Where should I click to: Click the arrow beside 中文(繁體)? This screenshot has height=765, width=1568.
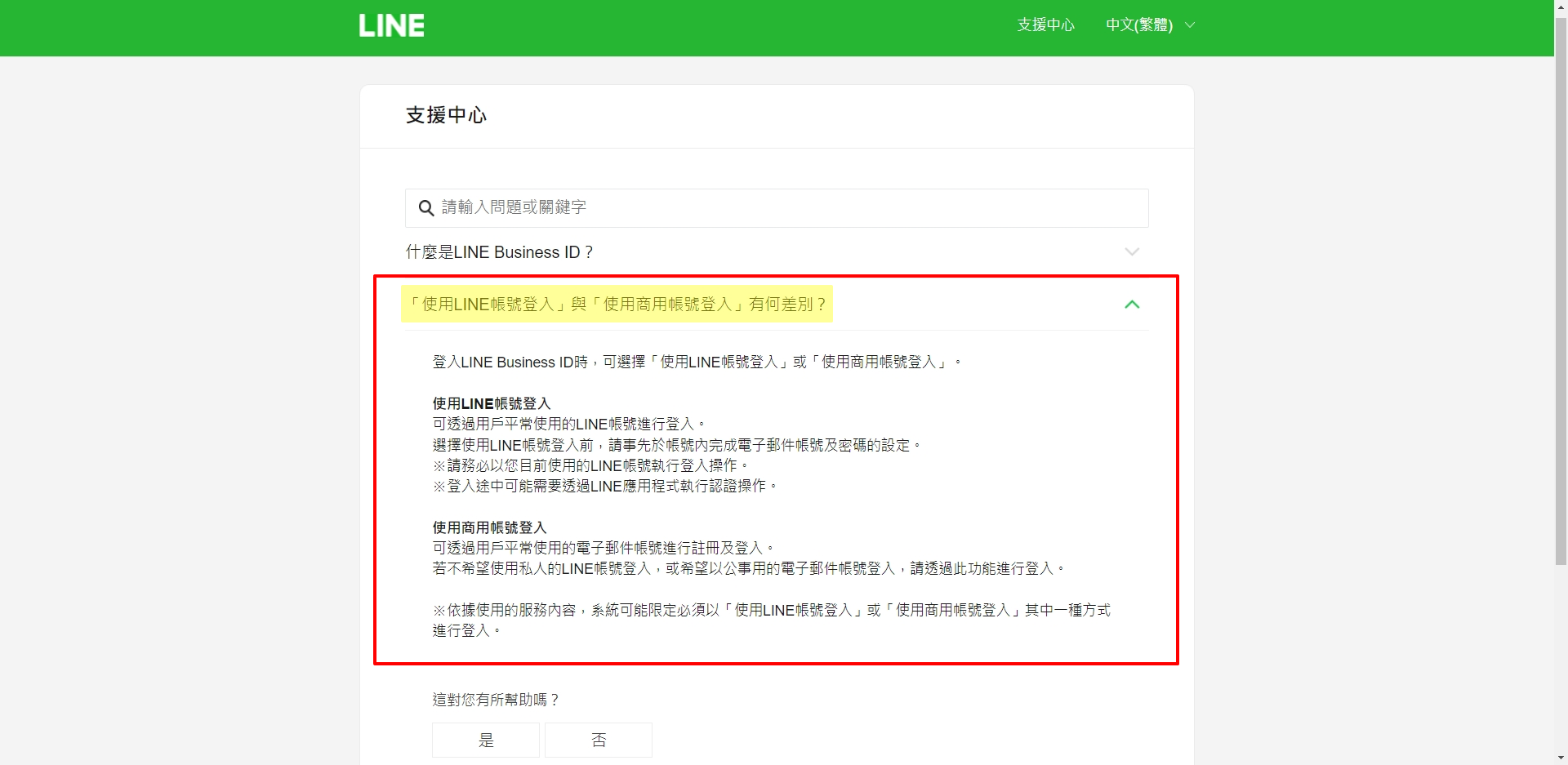click(1190, 25)
